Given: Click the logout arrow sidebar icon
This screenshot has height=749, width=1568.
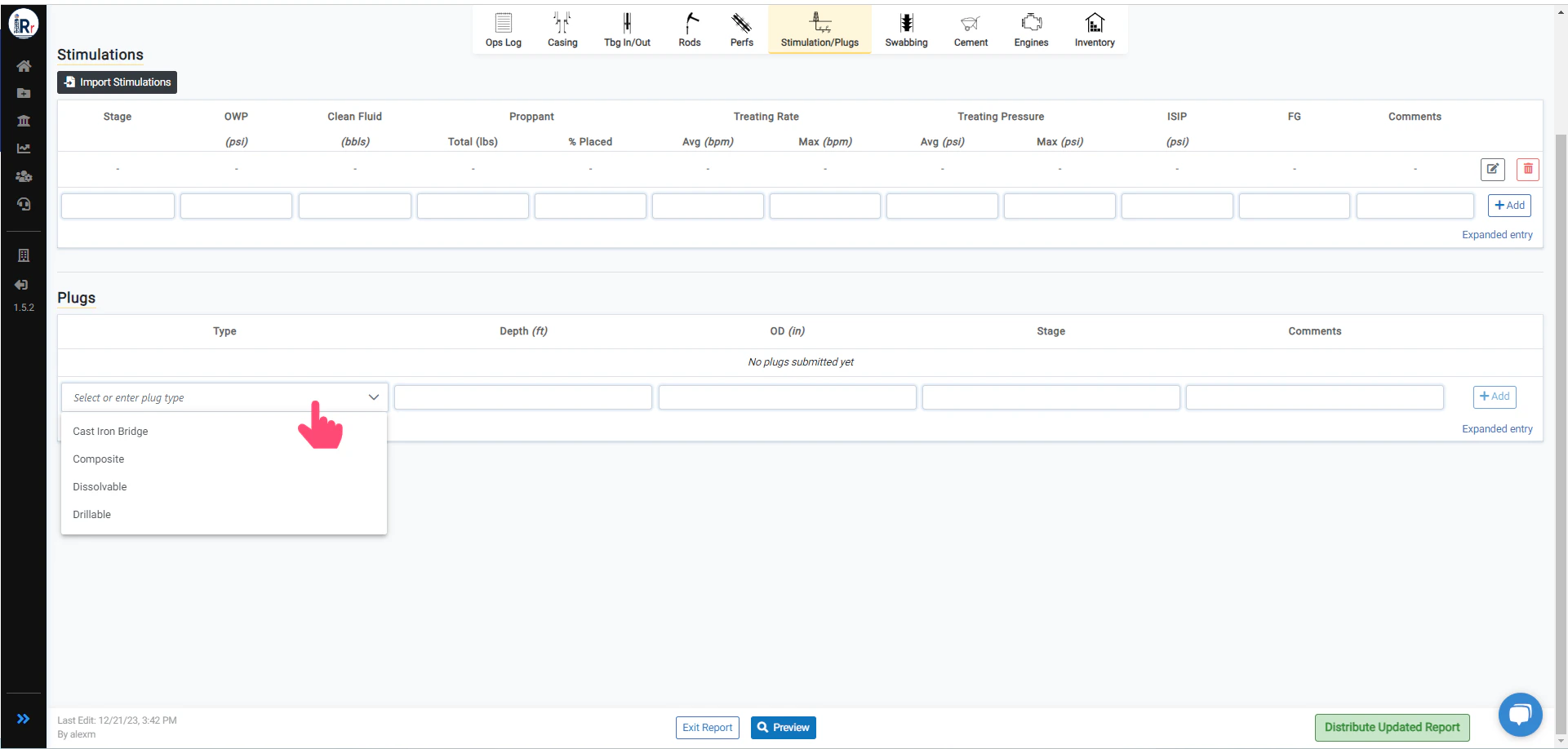Looking at the screenshot, I should (x=22, y=285).
